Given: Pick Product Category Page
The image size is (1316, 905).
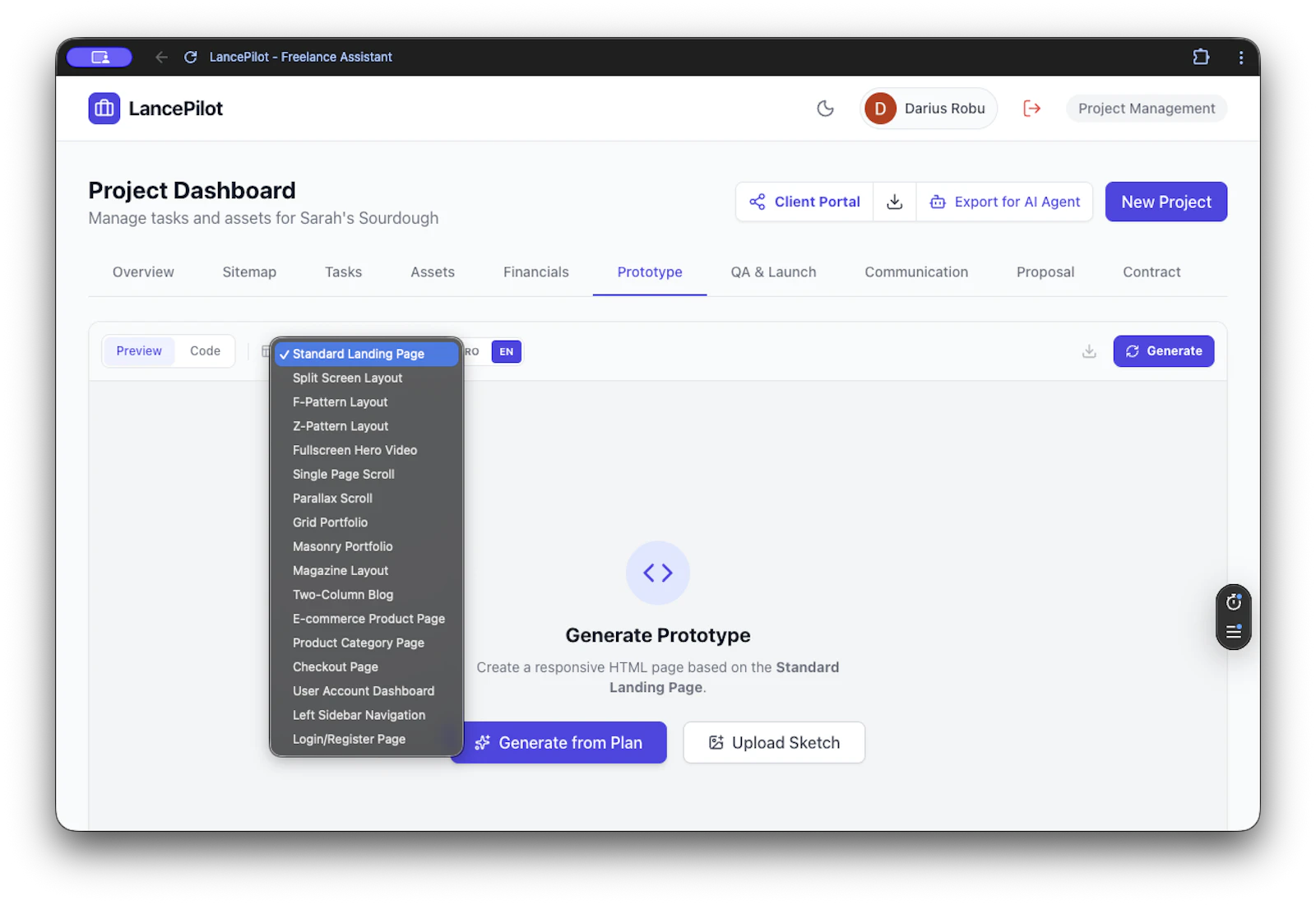Looking at the screenshot, I should click(366, 643).
